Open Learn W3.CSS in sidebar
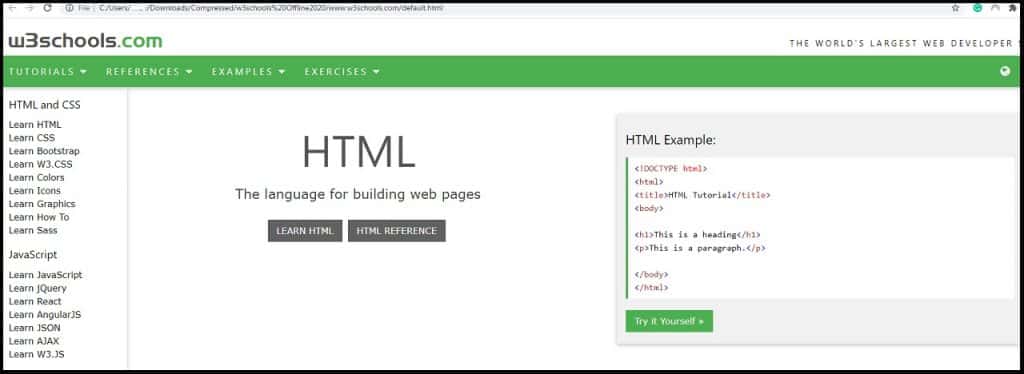Image resolution: width=1024 pixels, height=374 pixels. point(39,164)
